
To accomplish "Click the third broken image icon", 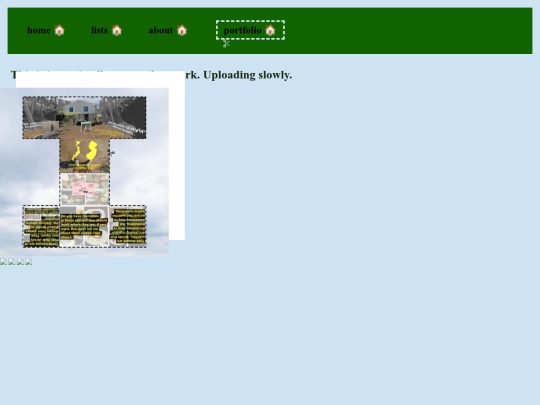I will pyautogui.click(x=20, y=262).
